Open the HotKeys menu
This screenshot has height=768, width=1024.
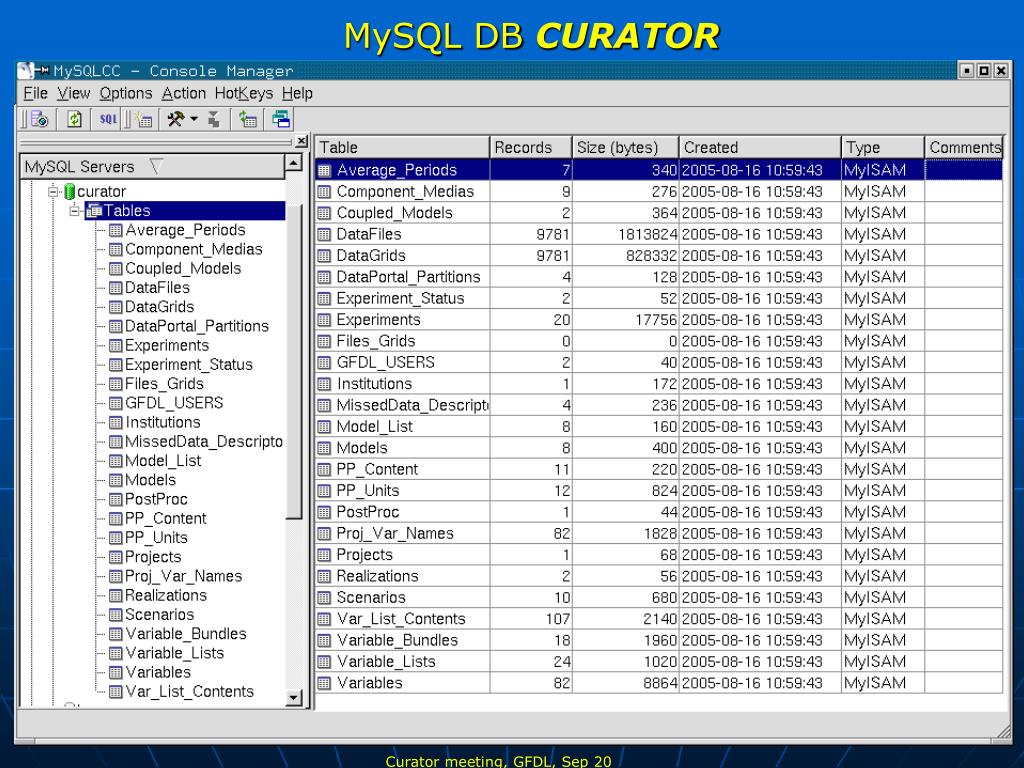coord(244,93)
